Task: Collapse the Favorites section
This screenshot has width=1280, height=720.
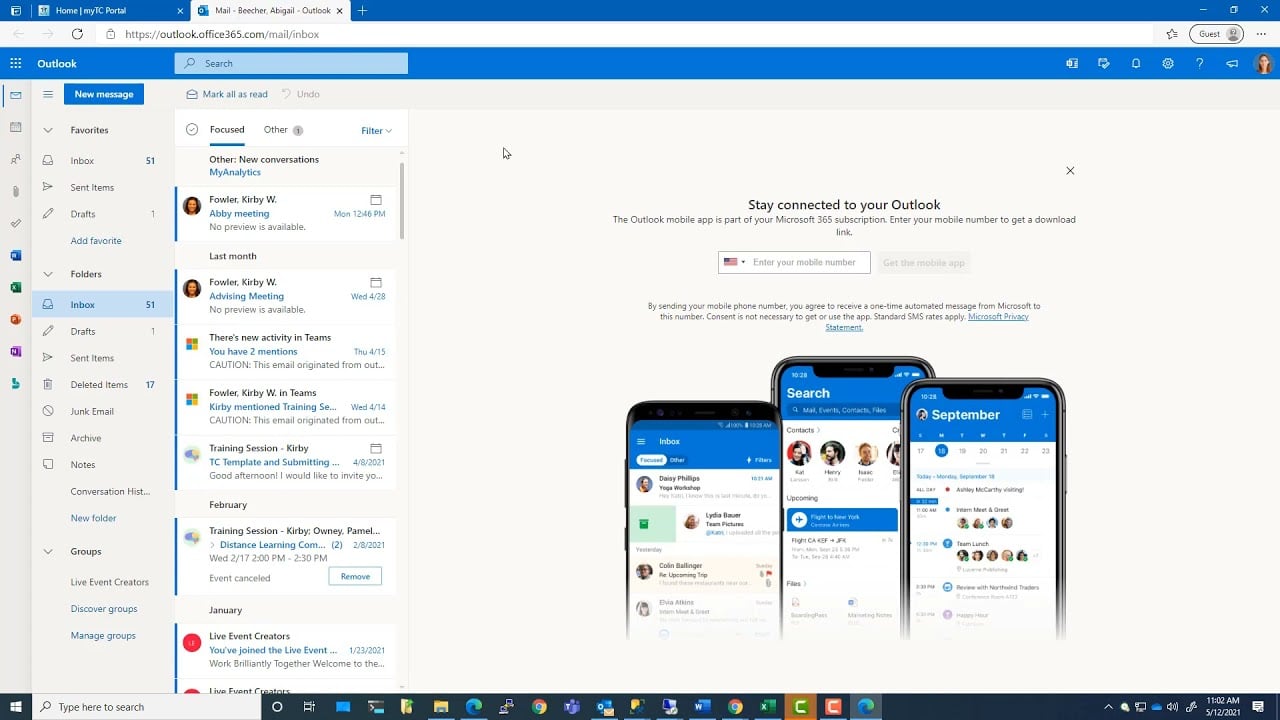Action: pyautogui.click(x=47, y=130)
